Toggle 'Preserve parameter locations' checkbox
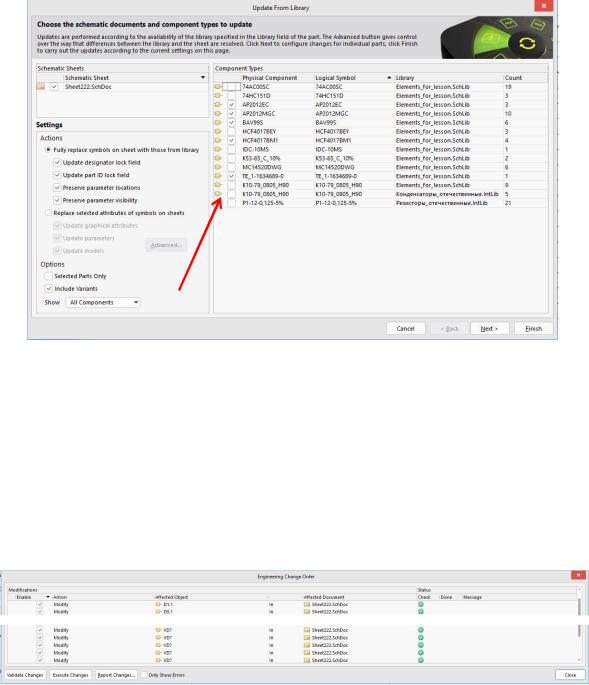This screenshot has width=589, height=685. [x=57, y=187]
